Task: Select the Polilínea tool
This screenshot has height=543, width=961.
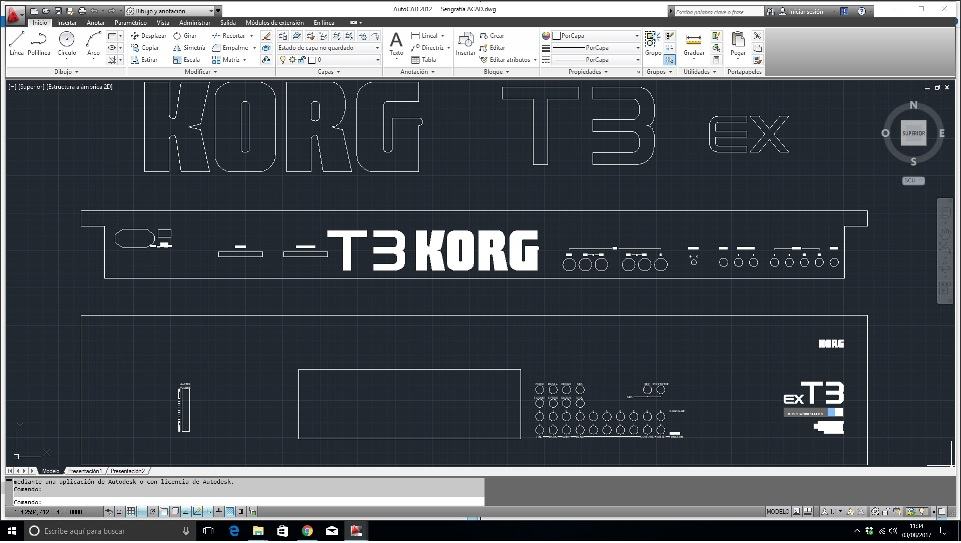Action: click(39, 44)
